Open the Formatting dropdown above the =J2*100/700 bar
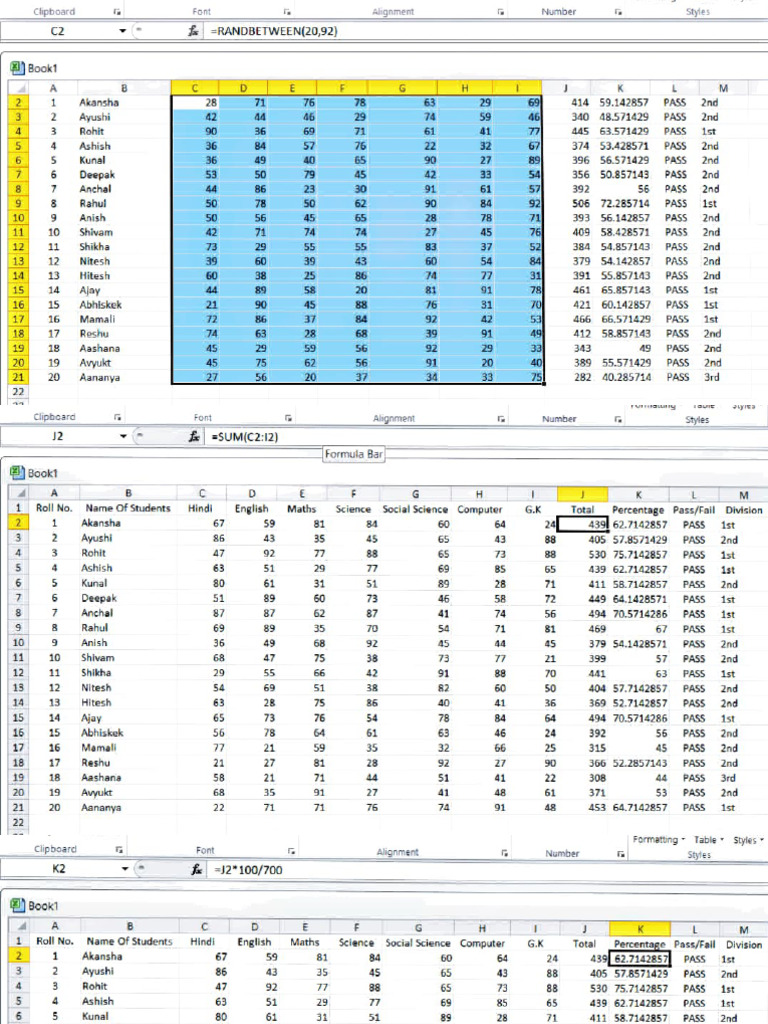The height and width of the screenshot is (1024, 768). pyautogui.click(x=658, y=839)
